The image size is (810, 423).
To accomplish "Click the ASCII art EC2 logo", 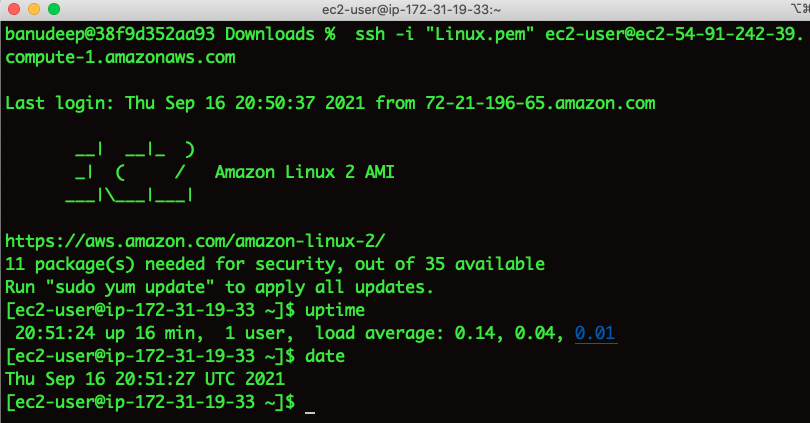I will coord(130,172).
